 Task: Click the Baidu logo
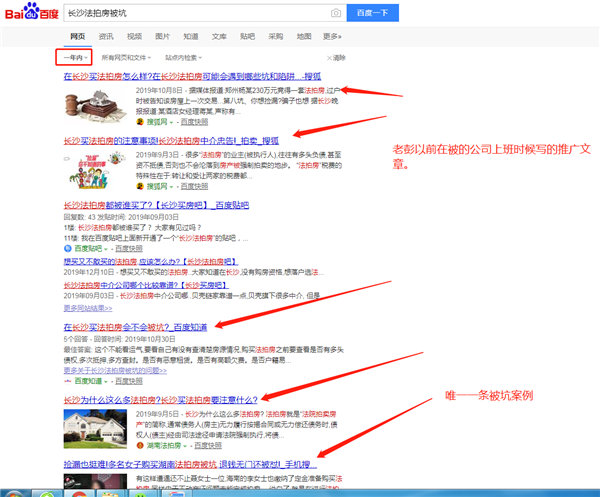30,13
